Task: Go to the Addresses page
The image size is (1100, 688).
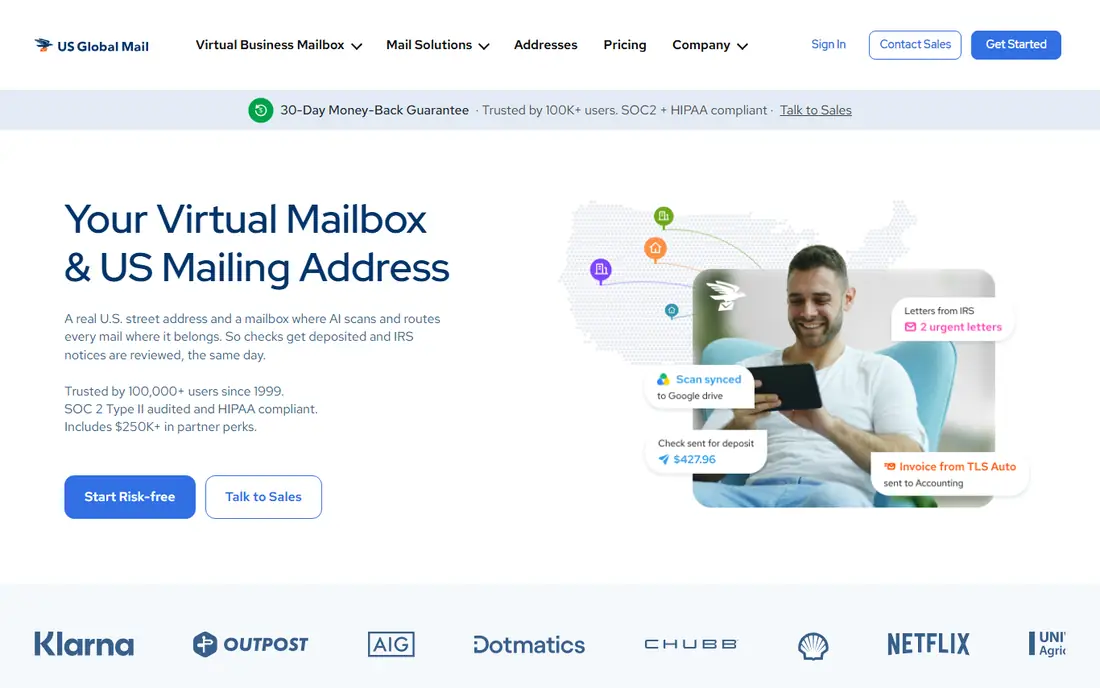Action: (545, 45)
